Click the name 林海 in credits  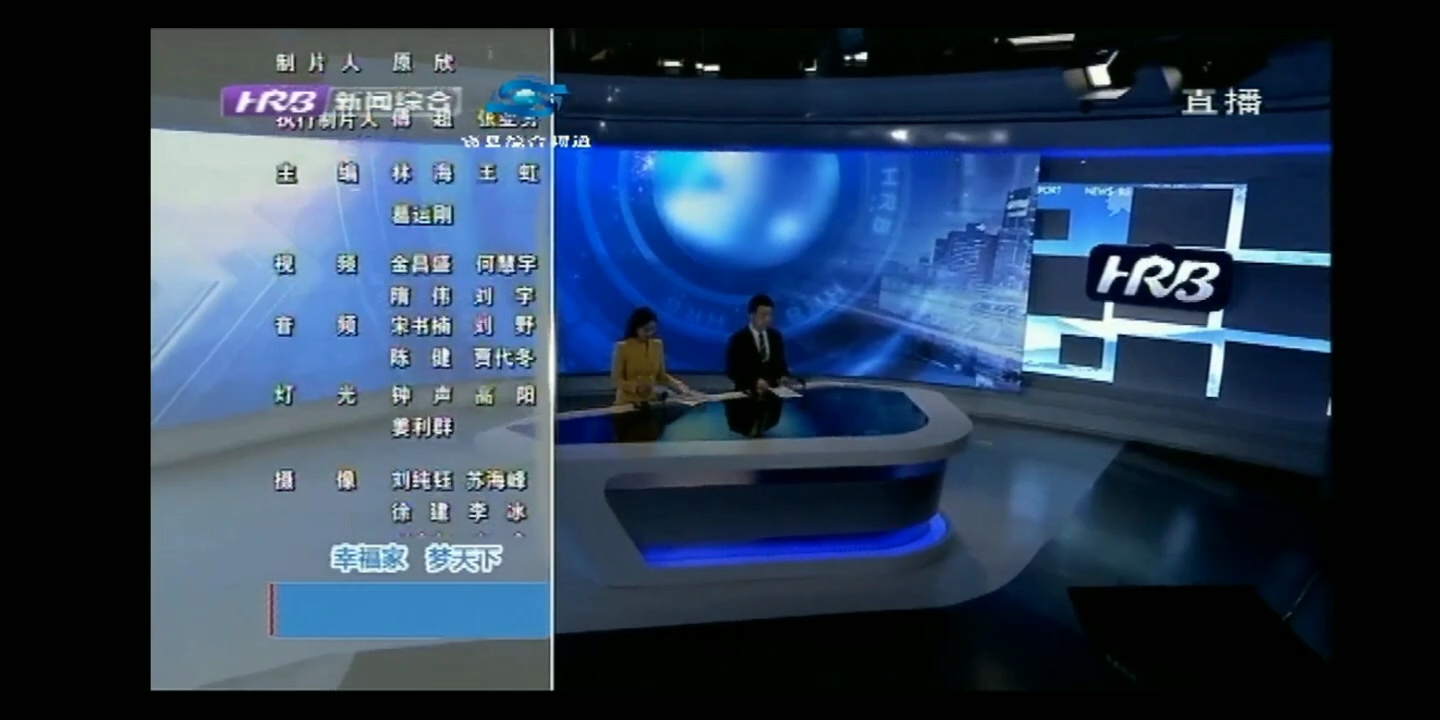click(422, 174)
